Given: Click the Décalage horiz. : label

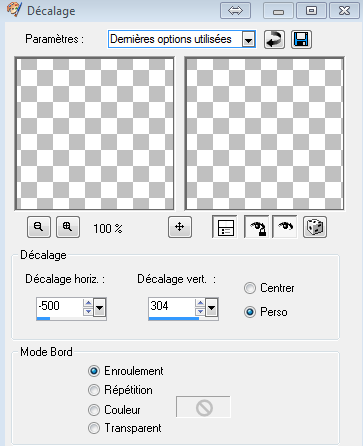Looking at the screenshot, I should pos(65,279).
